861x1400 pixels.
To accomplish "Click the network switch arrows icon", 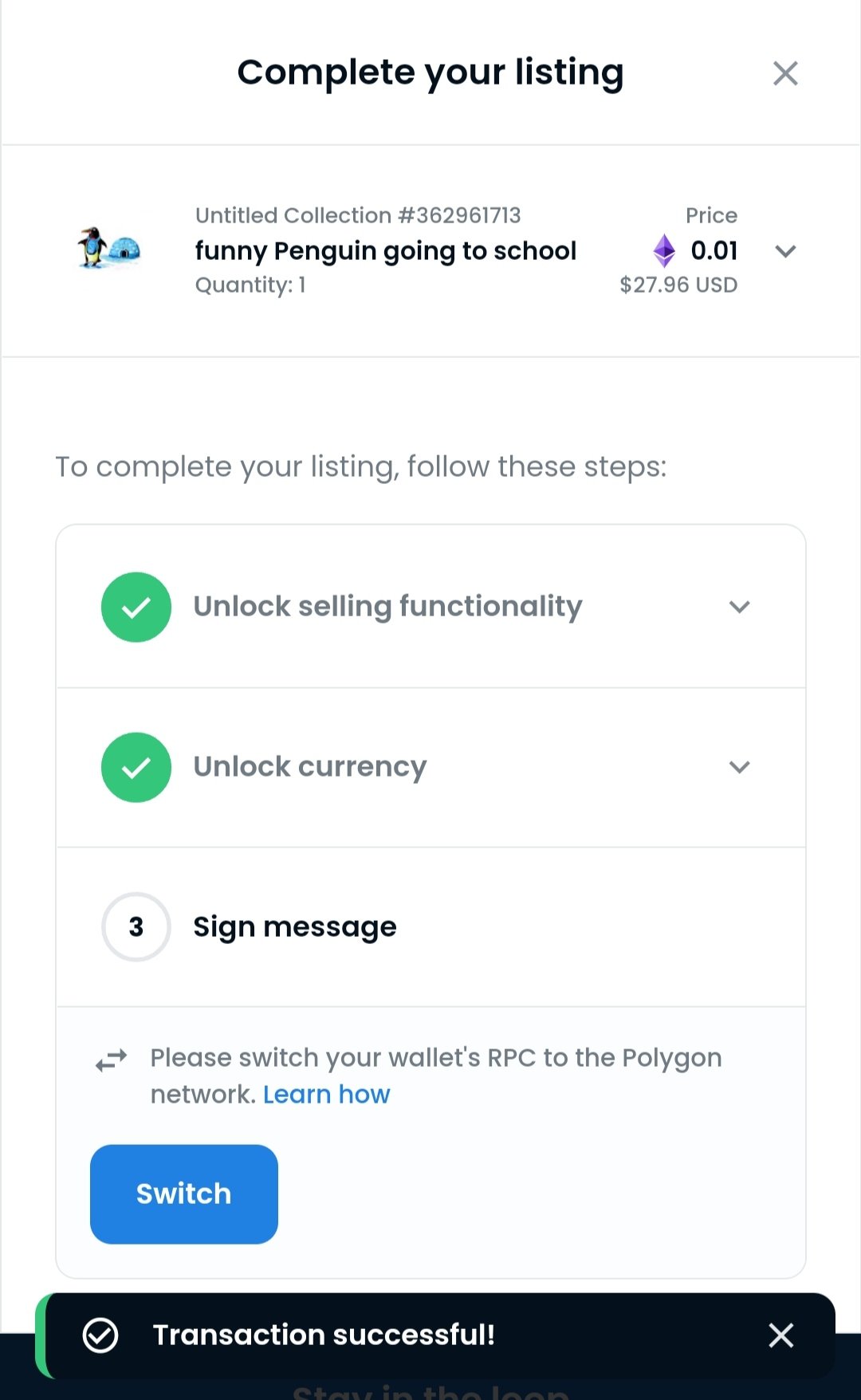I will point(112,1060).
